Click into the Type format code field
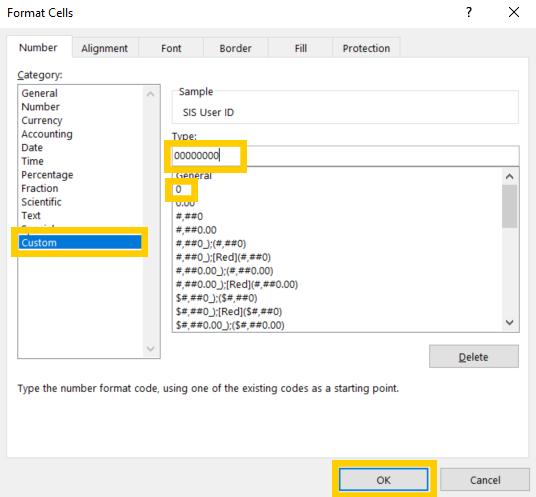This screenshot has height=497, width=536. click(345, 156)
